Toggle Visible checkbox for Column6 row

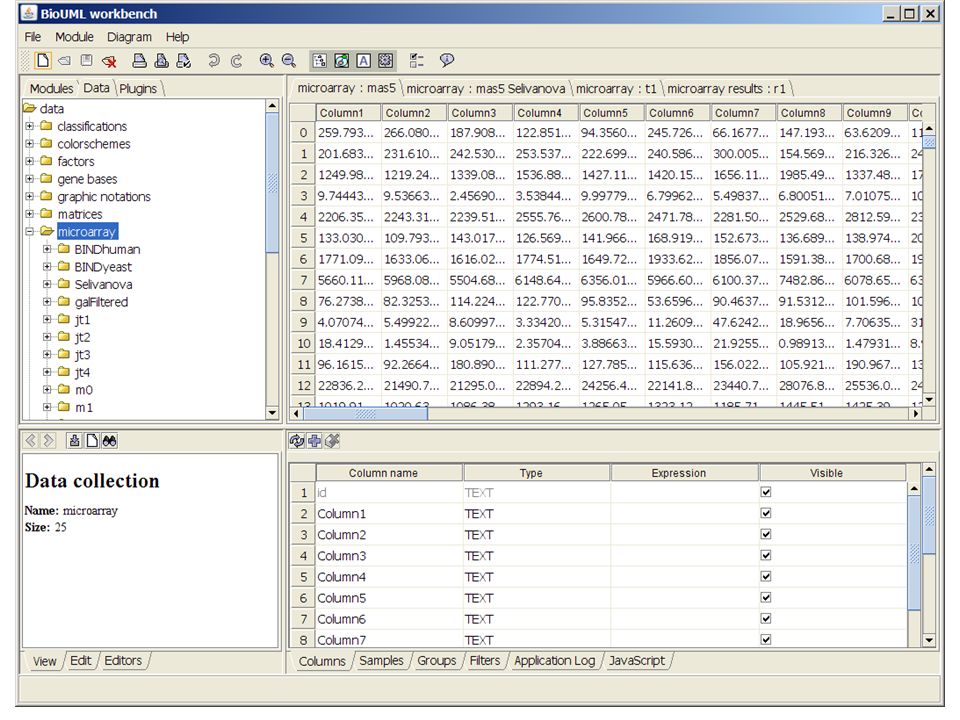[x=766, y=618]
